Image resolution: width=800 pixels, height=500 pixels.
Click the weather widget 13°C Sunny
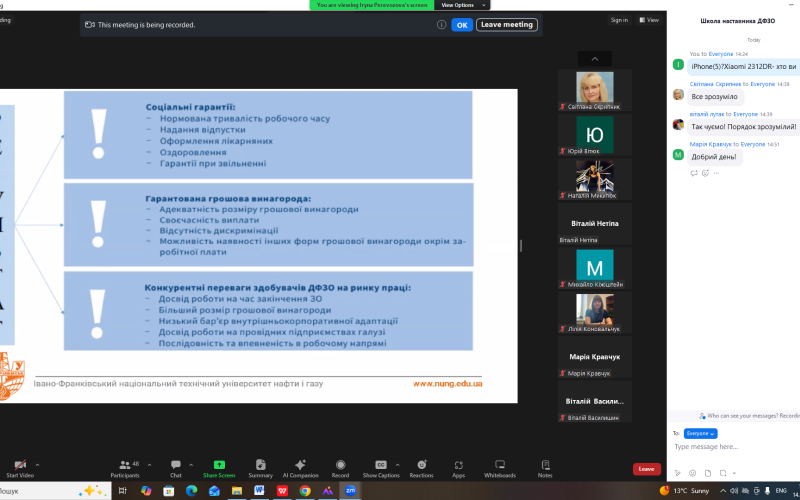click(684, 491)
